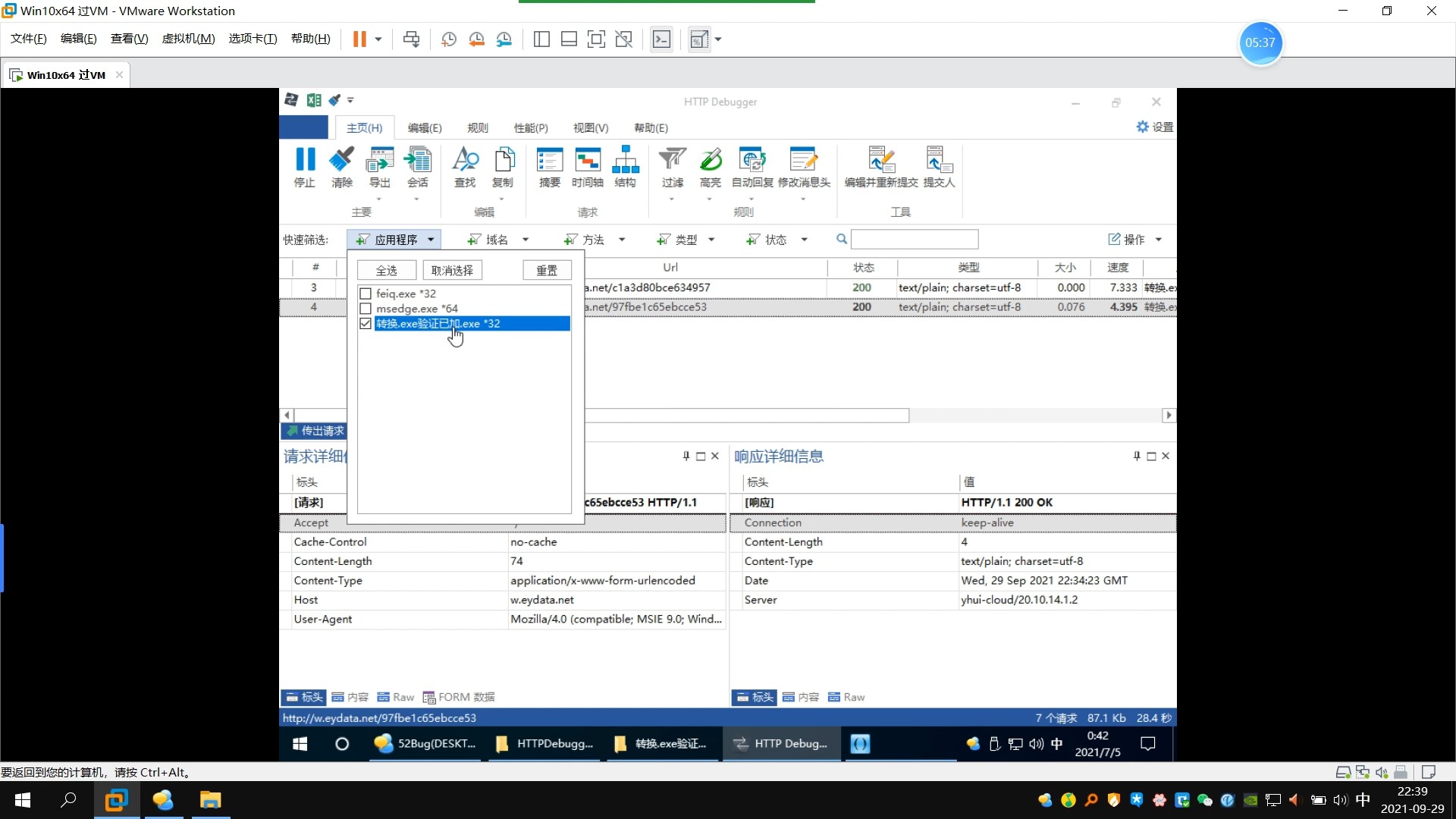Open the 性能(P) ribbon tab
This screenshot has height=819, width=1456.
point(531,127)
